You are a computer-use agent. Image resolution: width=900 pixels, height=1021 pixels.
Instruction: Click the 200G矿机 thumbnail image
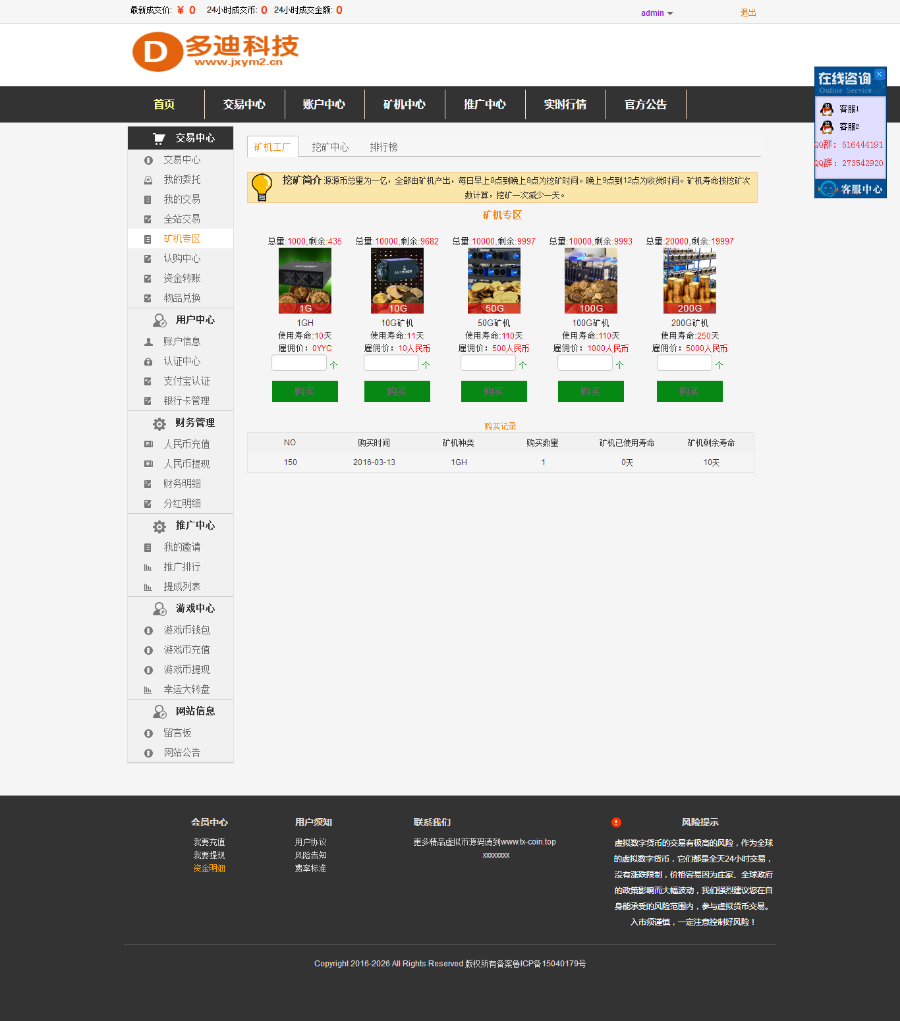tap(690, 281)
